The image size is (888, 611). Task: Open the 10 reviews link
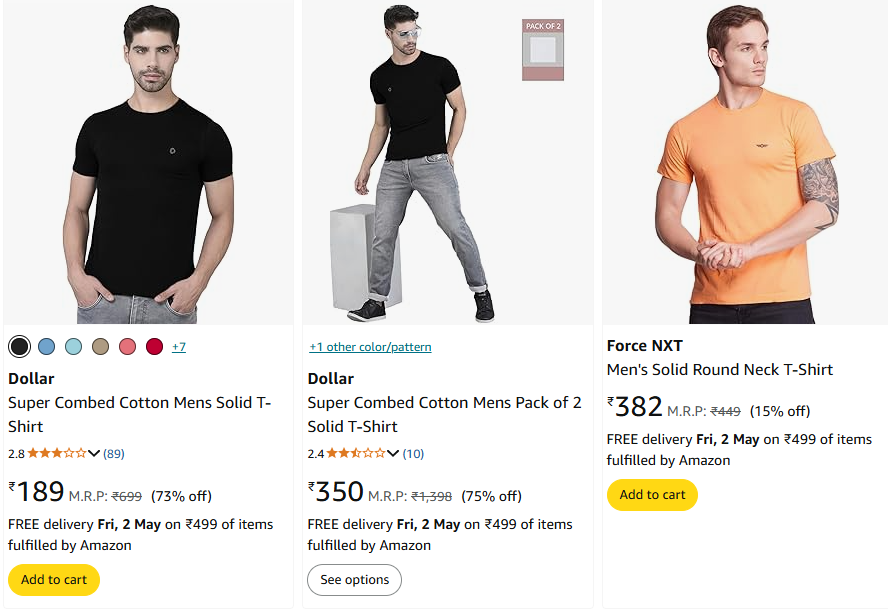(413, 454)
